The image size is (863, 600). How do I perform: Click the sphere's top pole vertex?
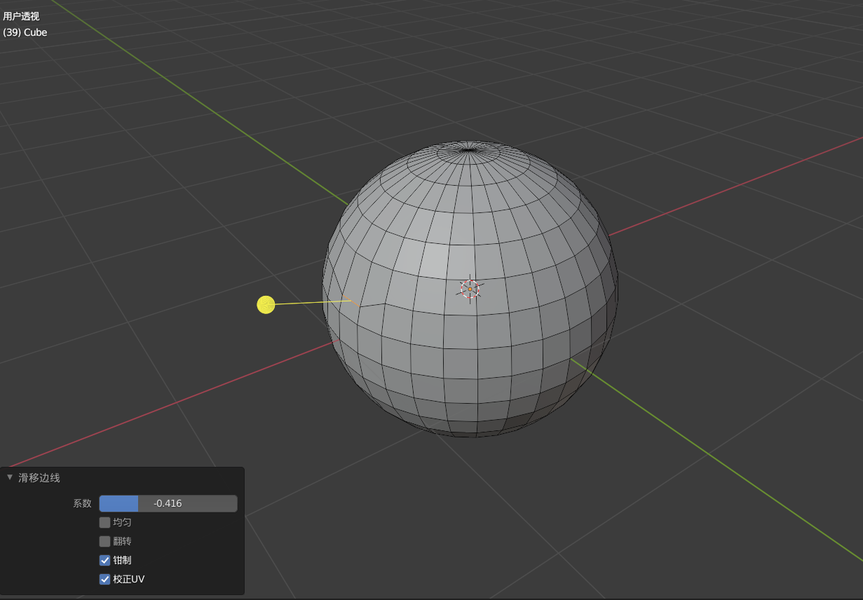[468, 149]
